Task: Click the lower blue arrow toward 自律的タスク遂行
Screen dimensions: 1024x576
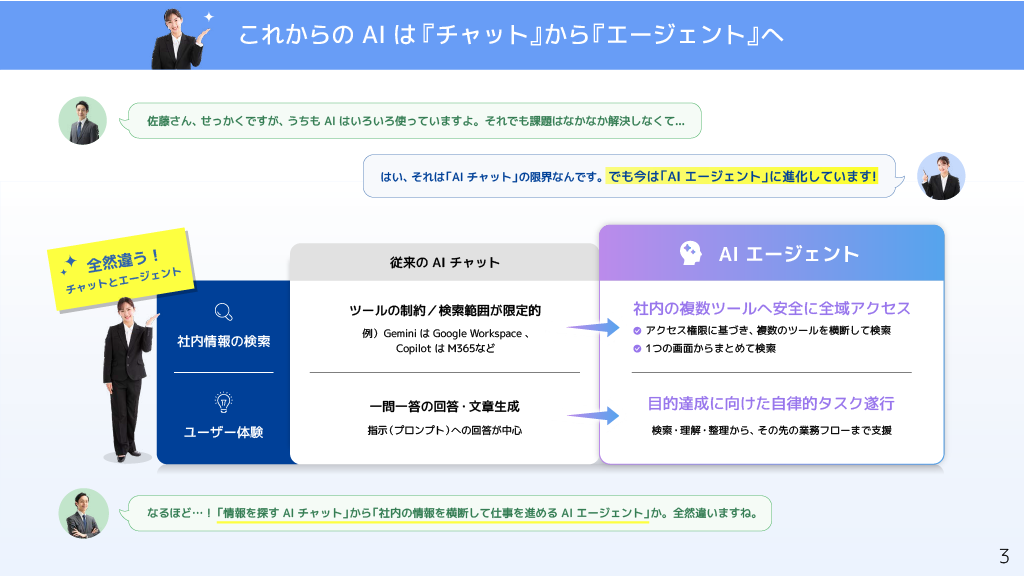Action: point(593,415)
